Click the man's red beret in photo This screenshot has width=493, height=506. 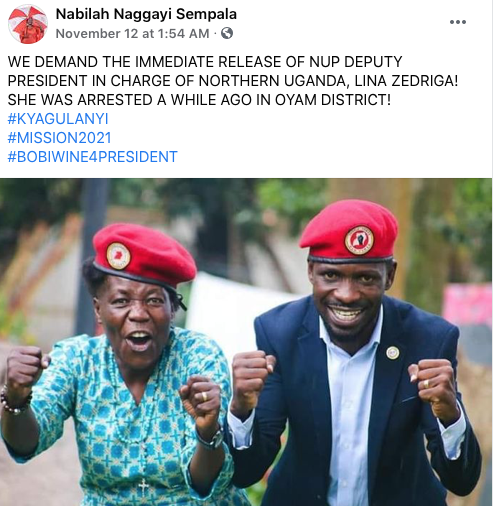click(x=349, y=230)
